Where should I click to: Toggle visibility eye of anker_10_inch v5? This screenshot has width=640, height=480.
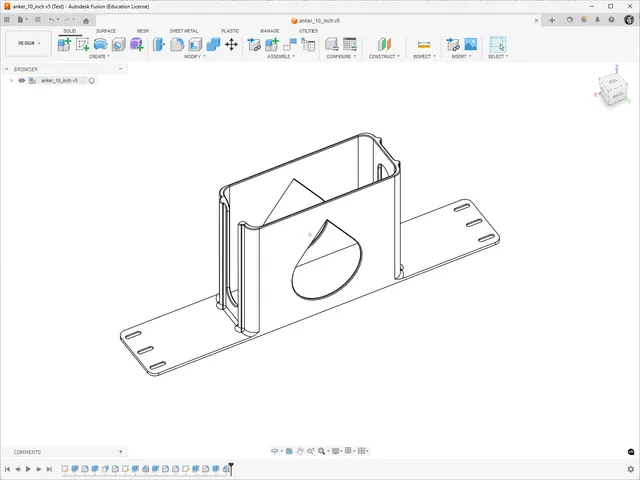(x=22, y=80)
